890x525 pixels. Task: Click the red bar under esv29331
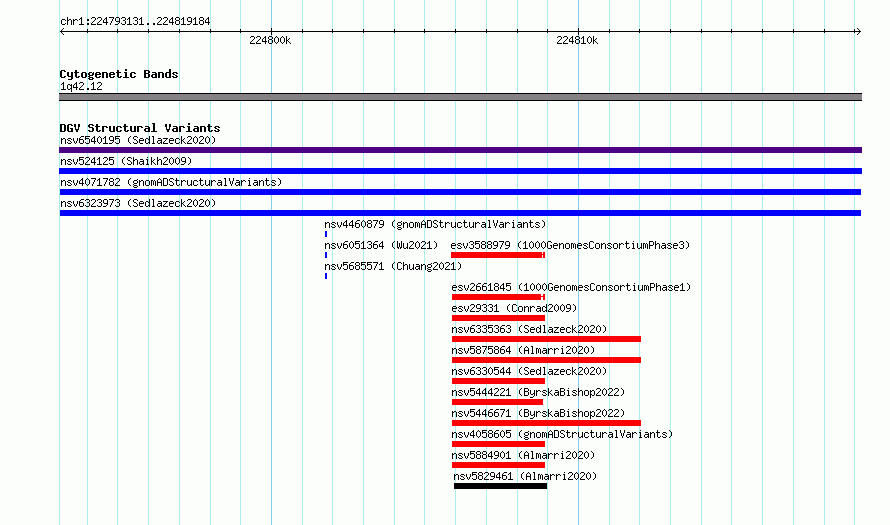[498, 318]
